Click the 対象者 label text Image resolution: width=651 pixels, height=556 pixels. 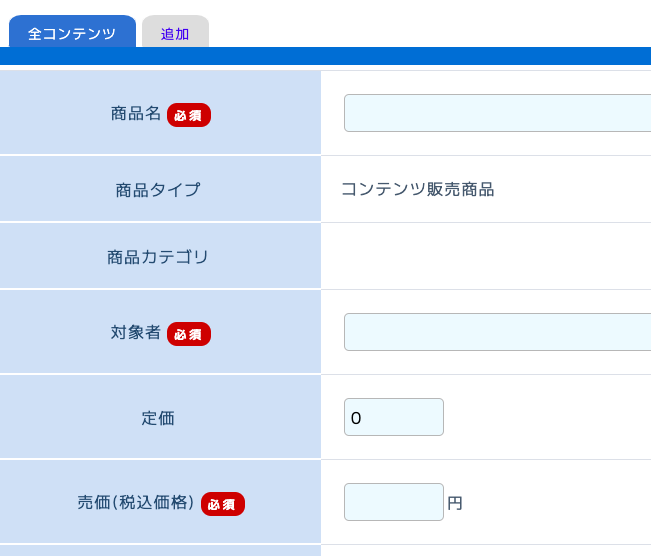pyautogui.click(x=136, y=333)
